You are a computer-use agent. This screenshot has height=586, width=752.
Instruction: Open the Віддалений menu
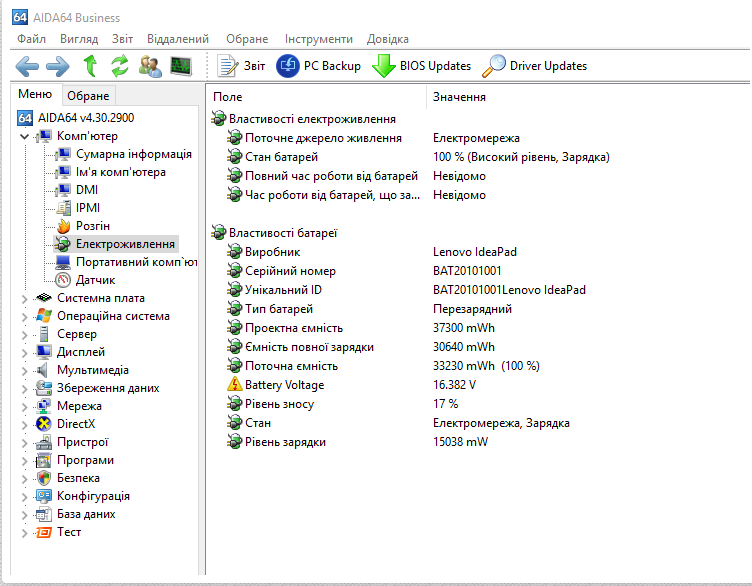[178, 39]
